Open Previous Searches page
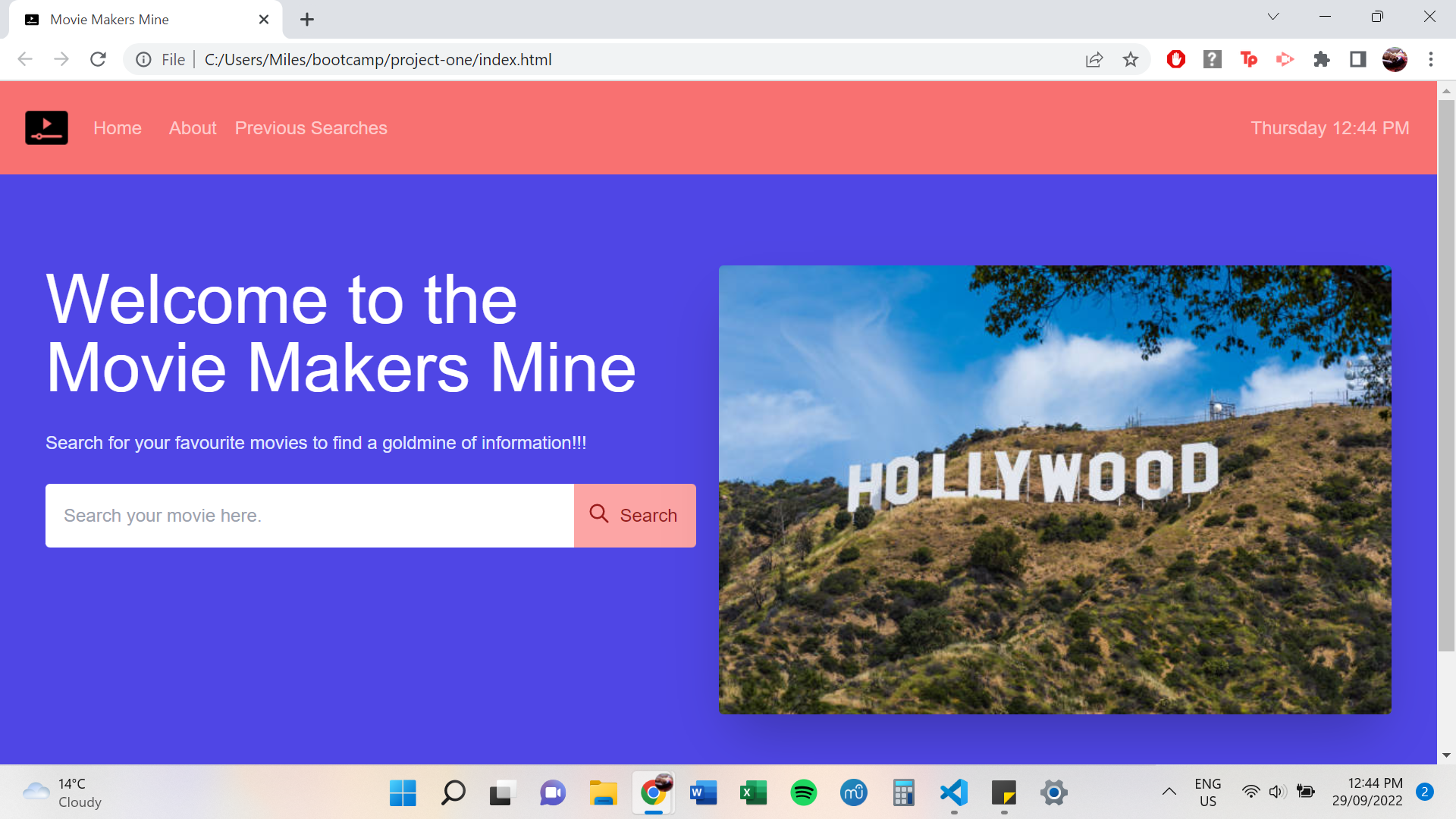Screen dimensions: 1456x819 tap(311, 128)
